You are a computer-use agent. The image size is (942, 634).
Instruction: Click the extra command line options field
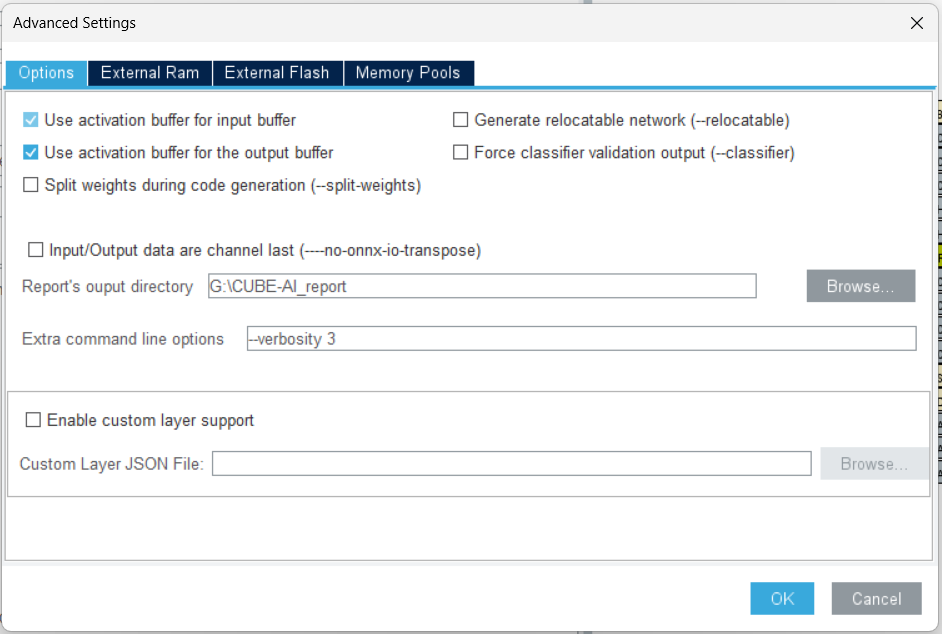[x=580, y=338]
